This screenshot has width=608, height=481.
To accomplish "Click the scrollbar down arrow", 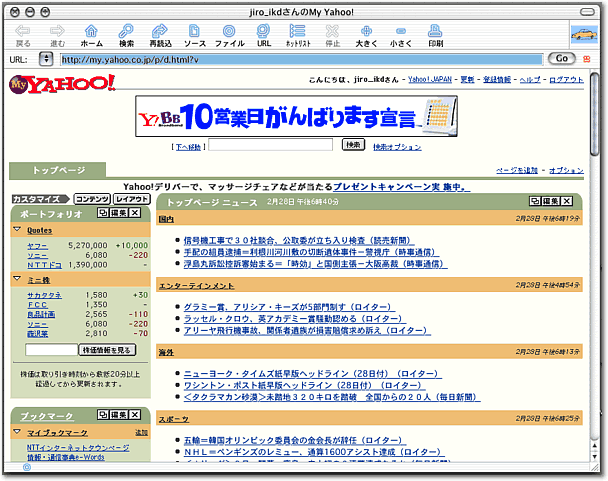I will point(594,456).
